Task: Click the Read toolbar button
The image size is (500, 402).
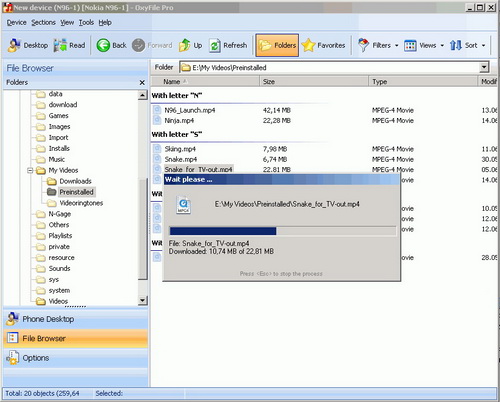Action: [x=69, y=45]
